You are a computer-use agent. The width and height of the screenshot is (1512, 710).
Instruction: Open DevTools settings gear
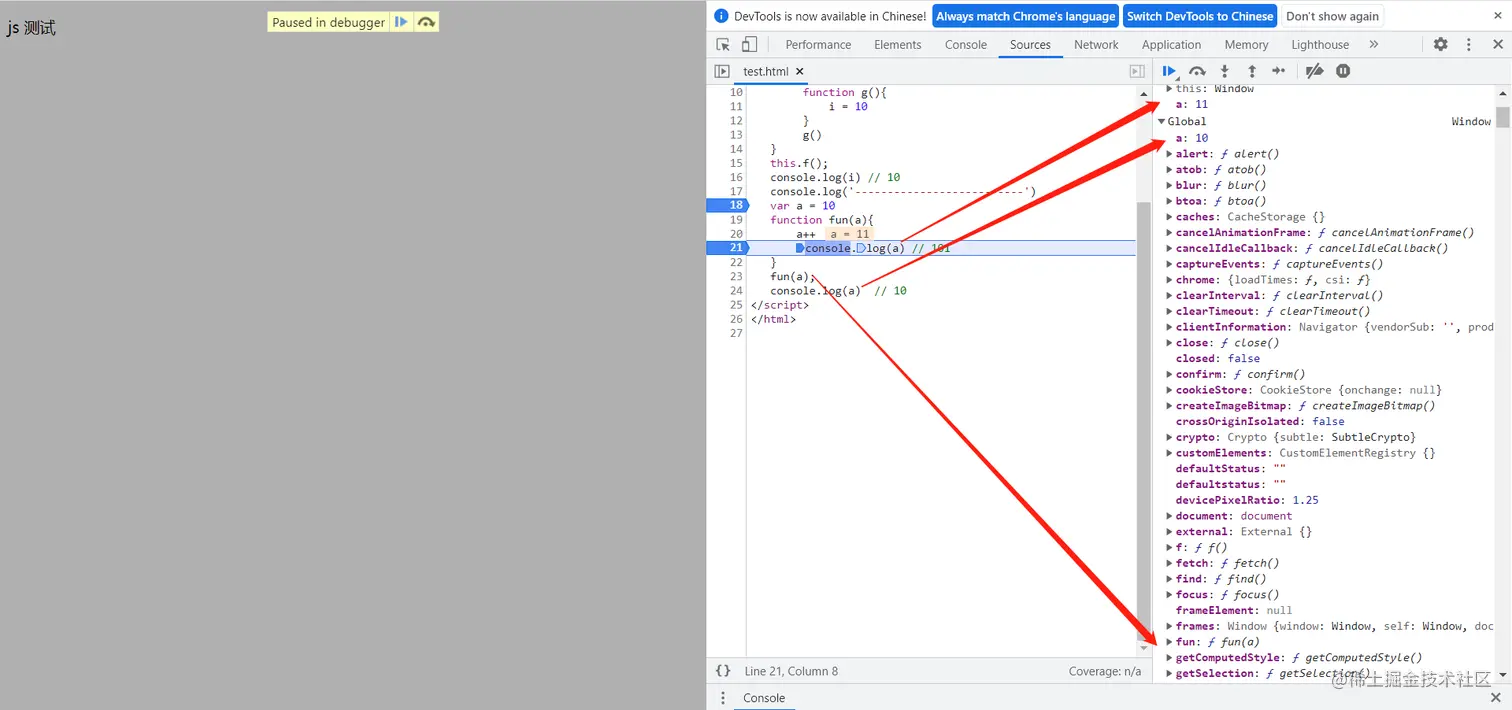1440,44
